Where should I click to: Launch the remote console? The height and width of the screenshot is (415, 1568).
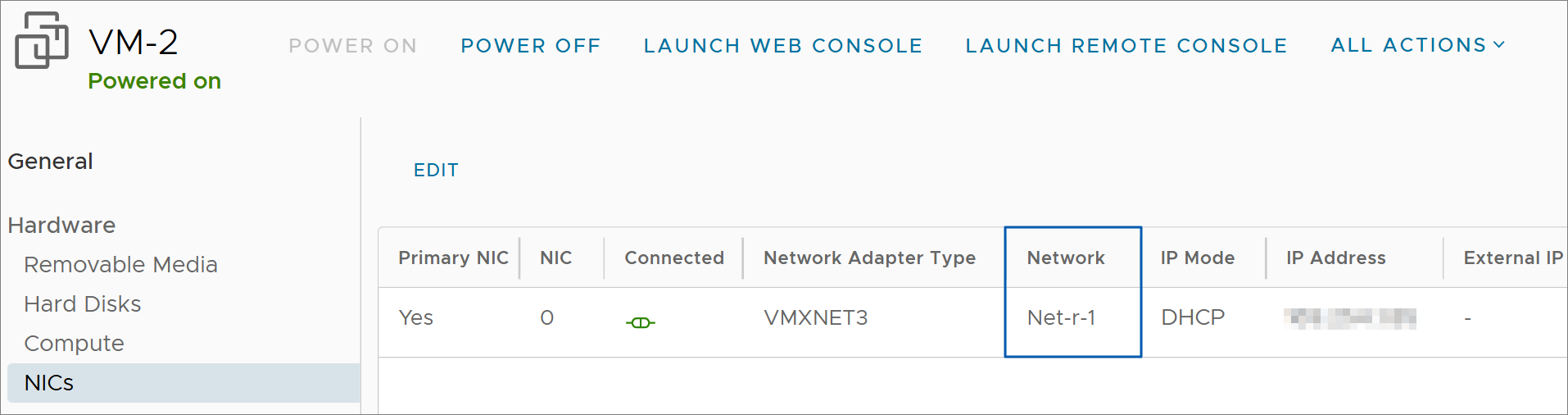click(1126, 46)
